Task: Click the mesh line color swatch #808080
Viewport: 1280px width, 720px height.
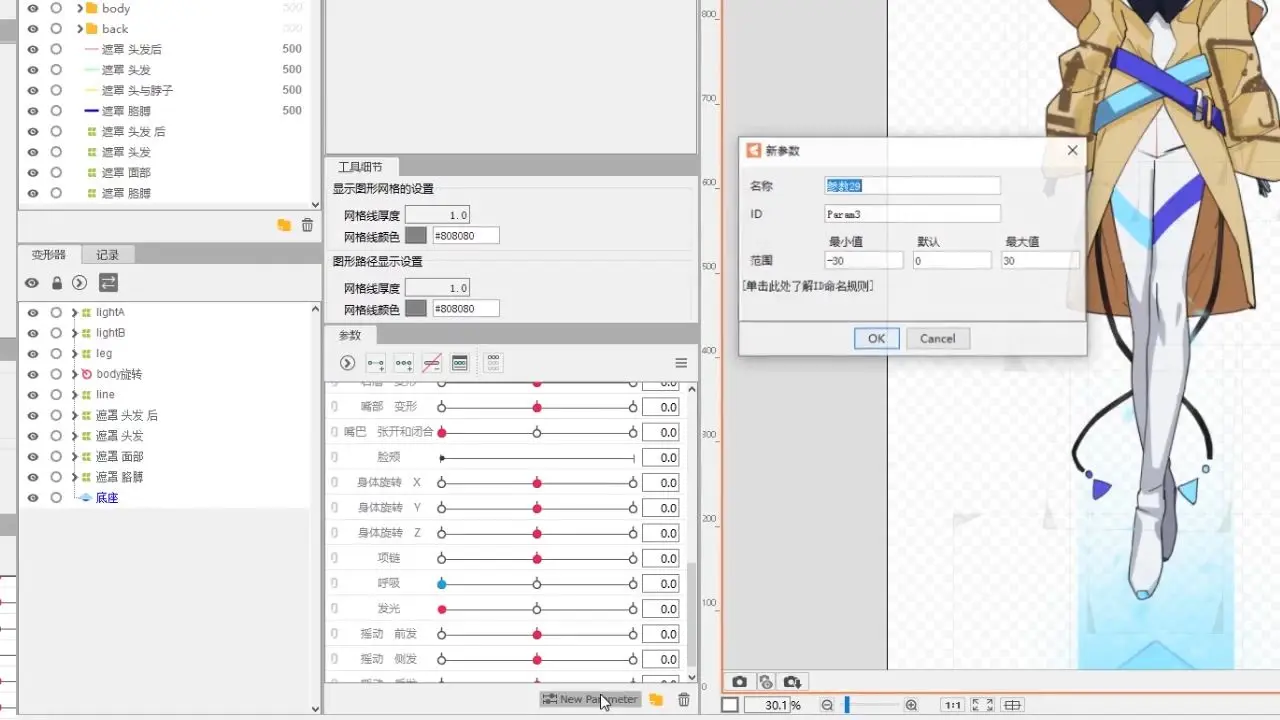Action: point(416,236)
